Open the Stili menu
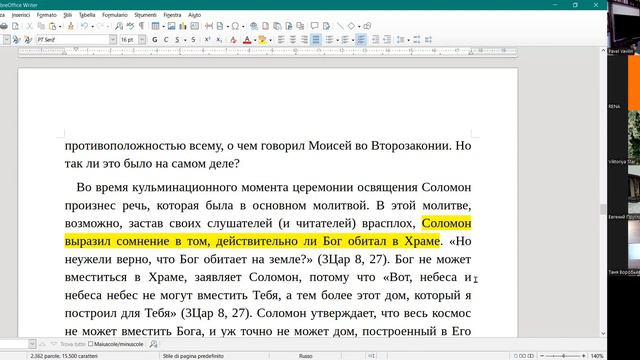The width and height of the screenshot is (640, 360). pyautogui.click(x=68, y=15)
